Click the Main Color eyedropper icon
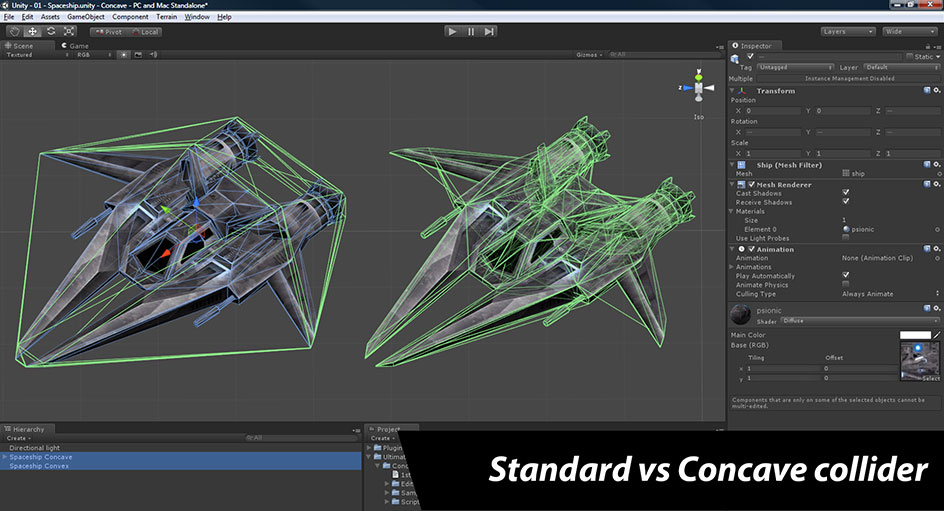This screenshot has width=944, height=511. point(936,335)
